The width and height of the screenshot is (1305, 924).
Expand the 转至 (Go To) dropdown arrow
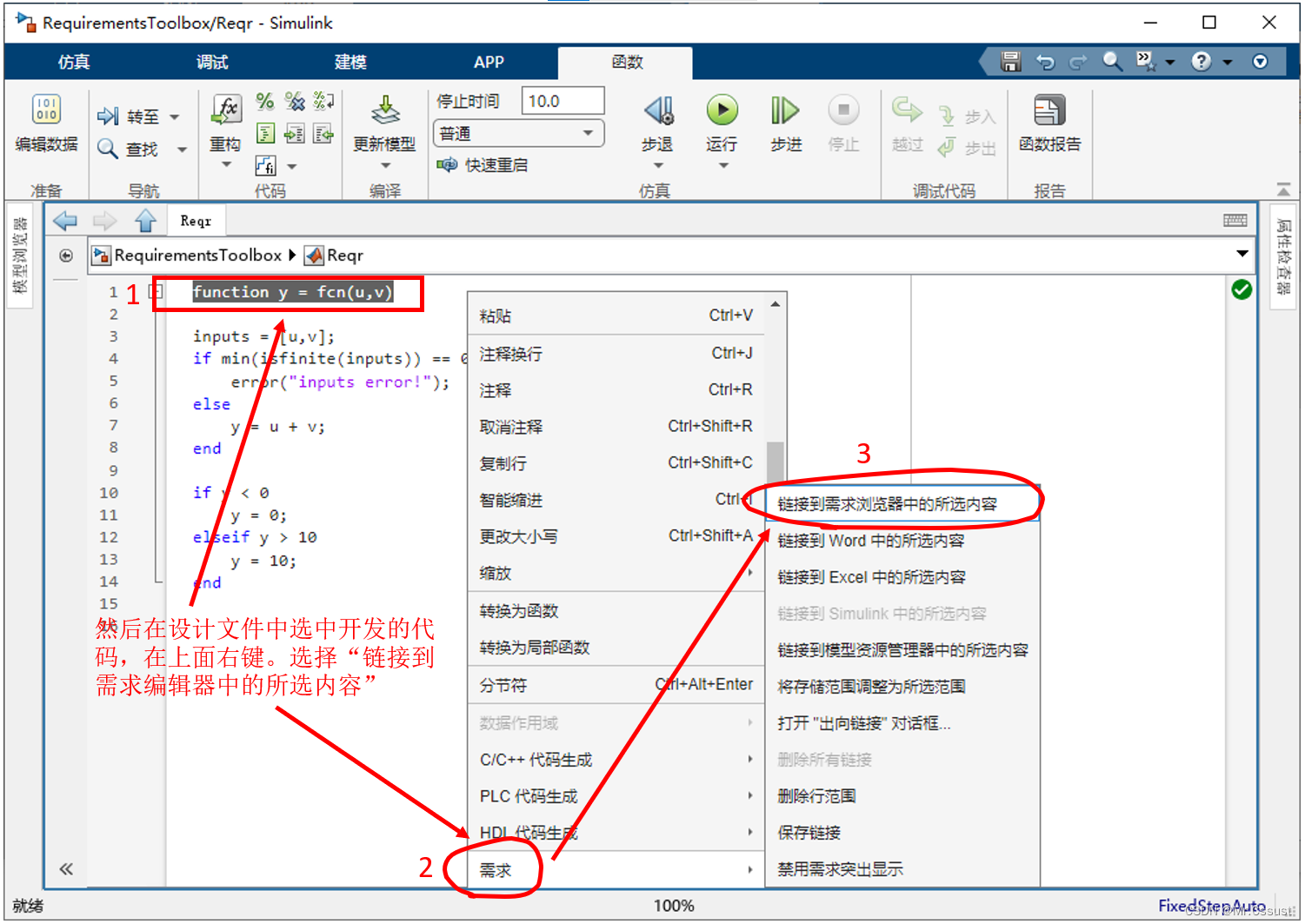[x=175, y=117]
